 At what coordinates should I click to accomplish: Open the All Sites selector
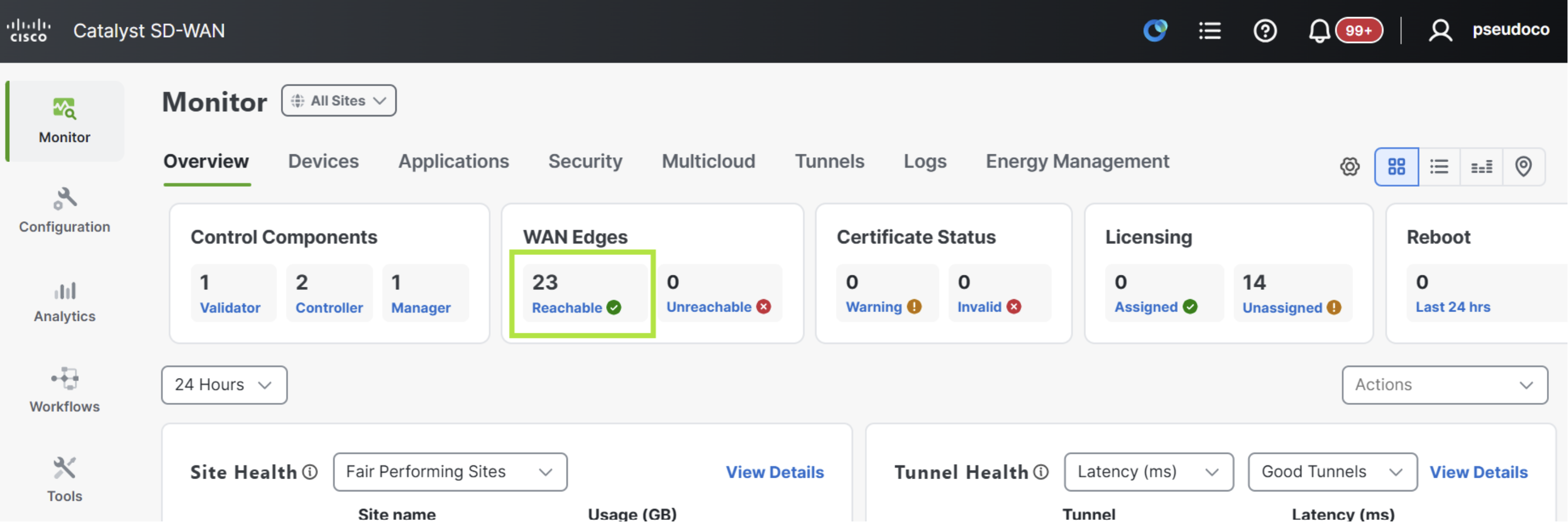coord(339,101)
